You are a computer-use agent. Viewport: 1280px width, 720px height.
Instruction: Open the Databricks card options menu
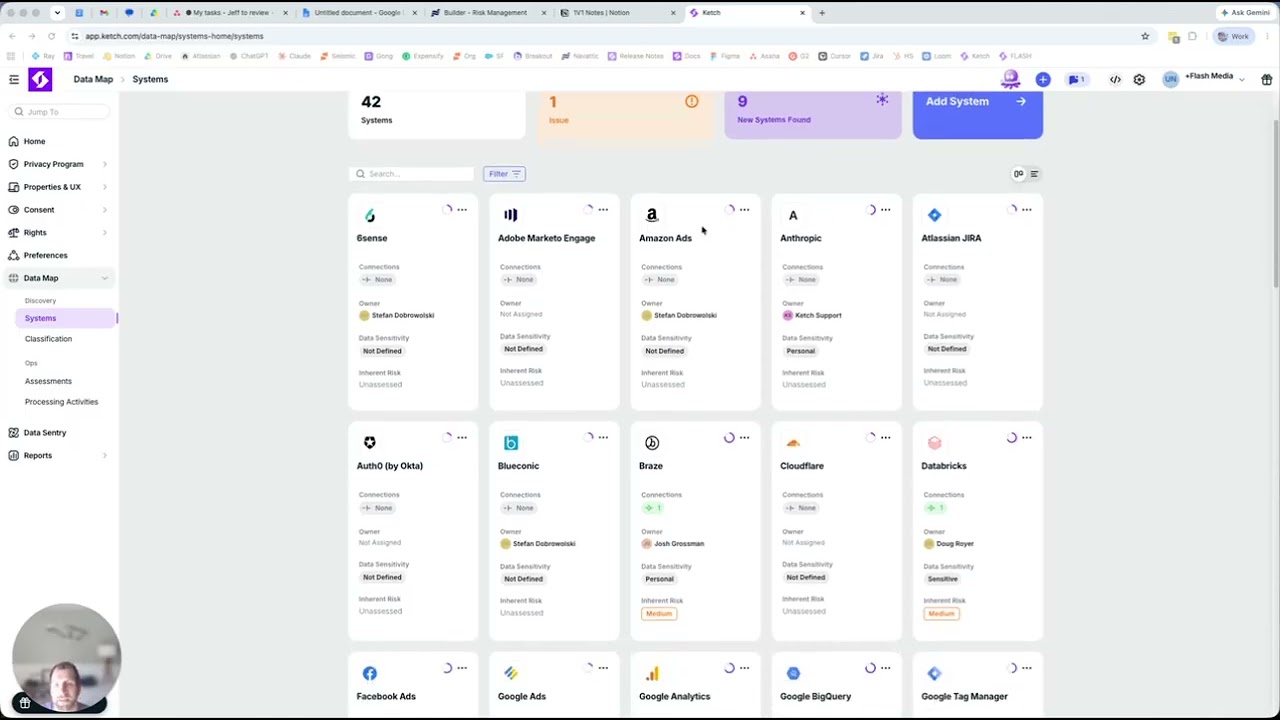[1026, 438]
